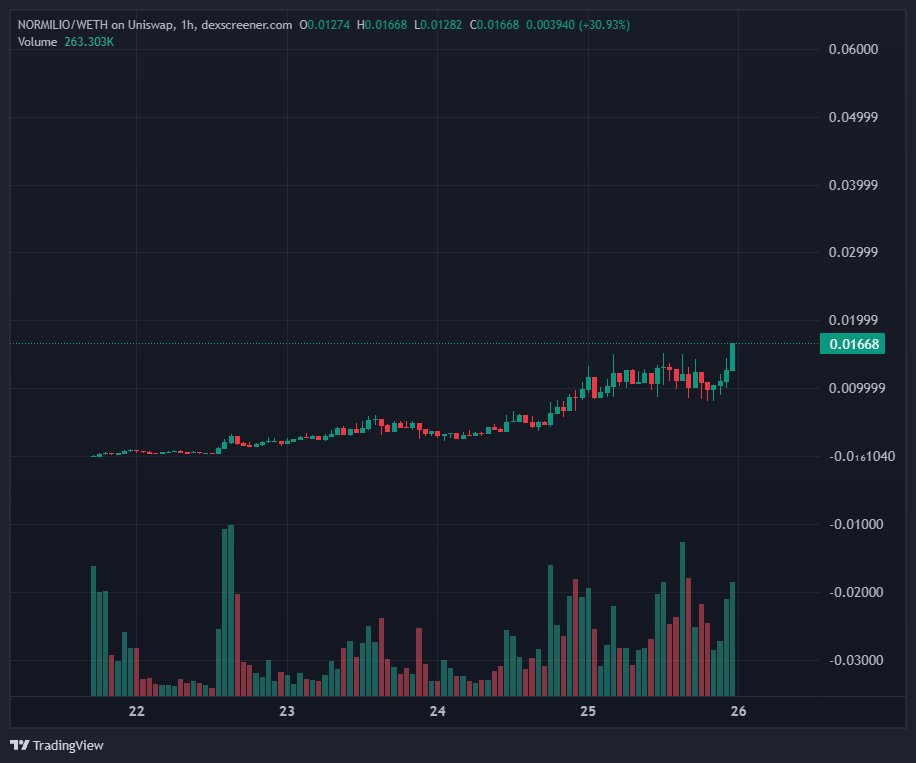
Task: Click the high value H0.01668
Action: (382, 25)
